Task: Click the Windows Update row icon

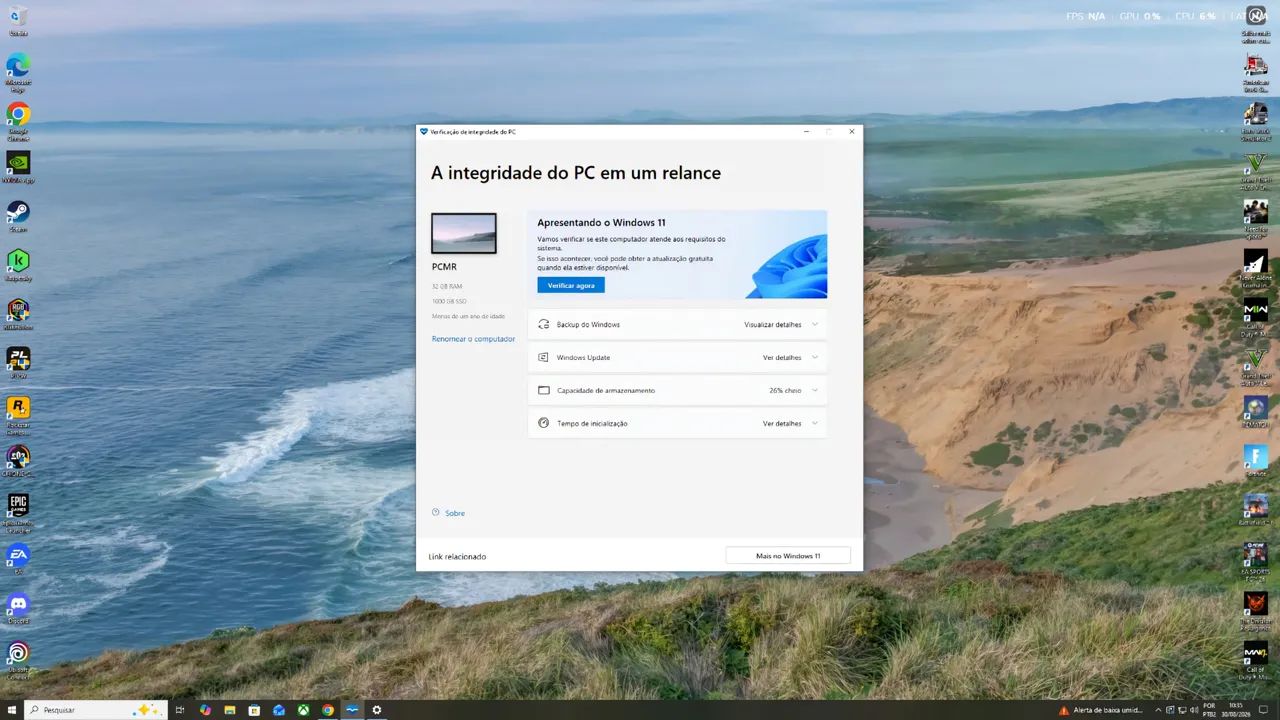Action: pos(544,357)
